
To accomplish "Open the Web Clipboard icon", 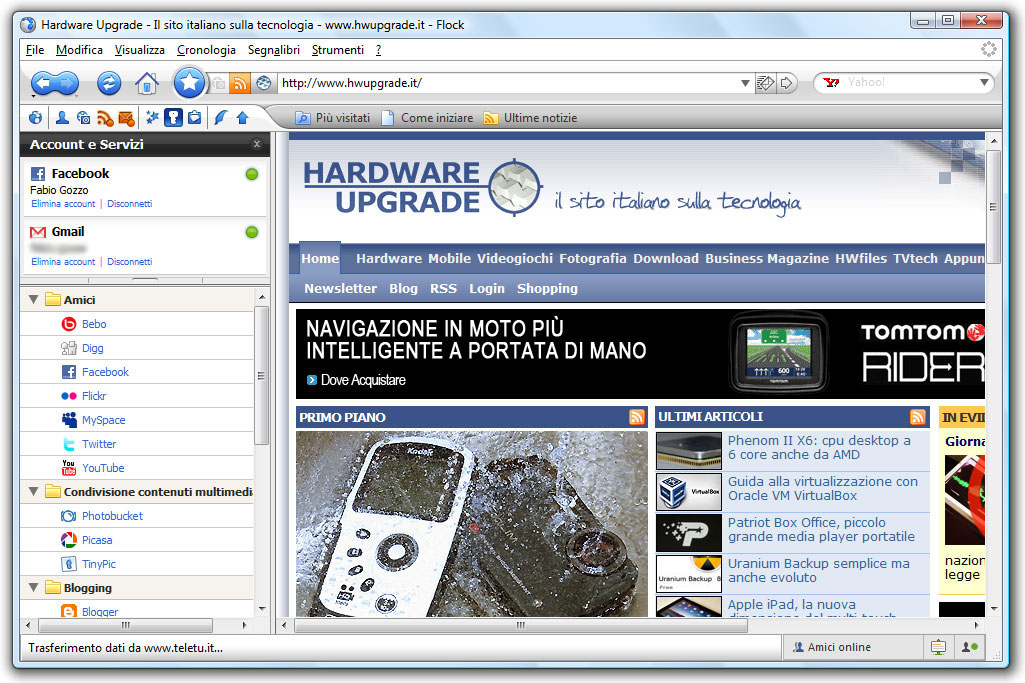I will coord(195,118).
